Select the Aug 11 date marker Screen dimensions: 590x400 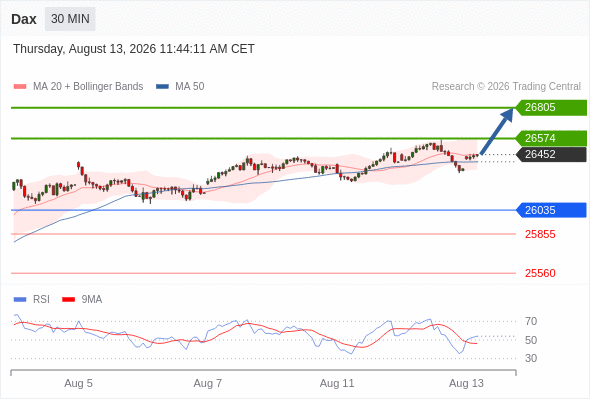tap(337, 383)
